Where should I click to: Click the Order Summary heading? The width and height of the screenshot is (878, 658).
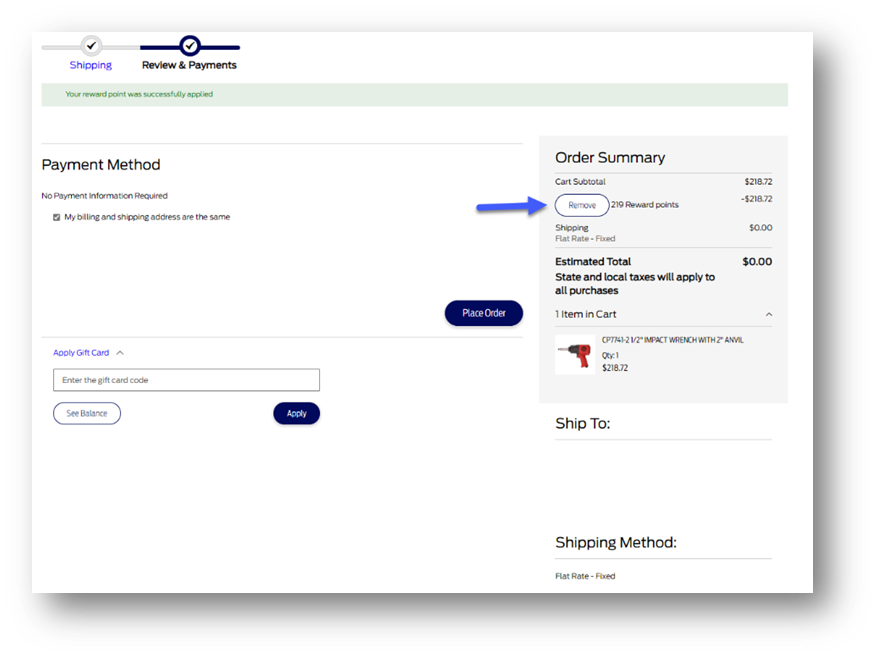(610, 157)
